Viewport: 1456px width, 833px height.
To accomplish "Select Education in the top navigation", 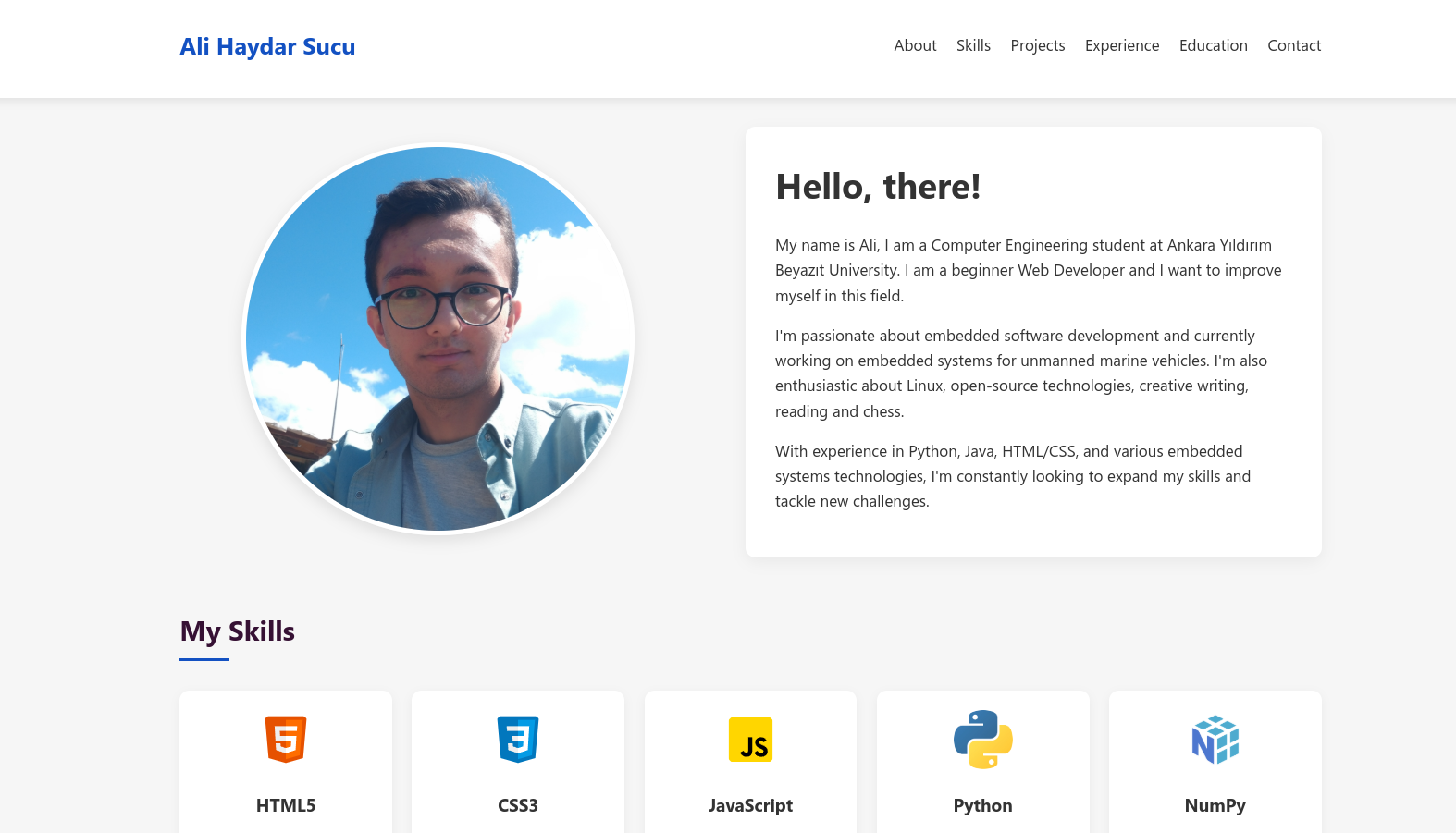I will (1214, 45).
